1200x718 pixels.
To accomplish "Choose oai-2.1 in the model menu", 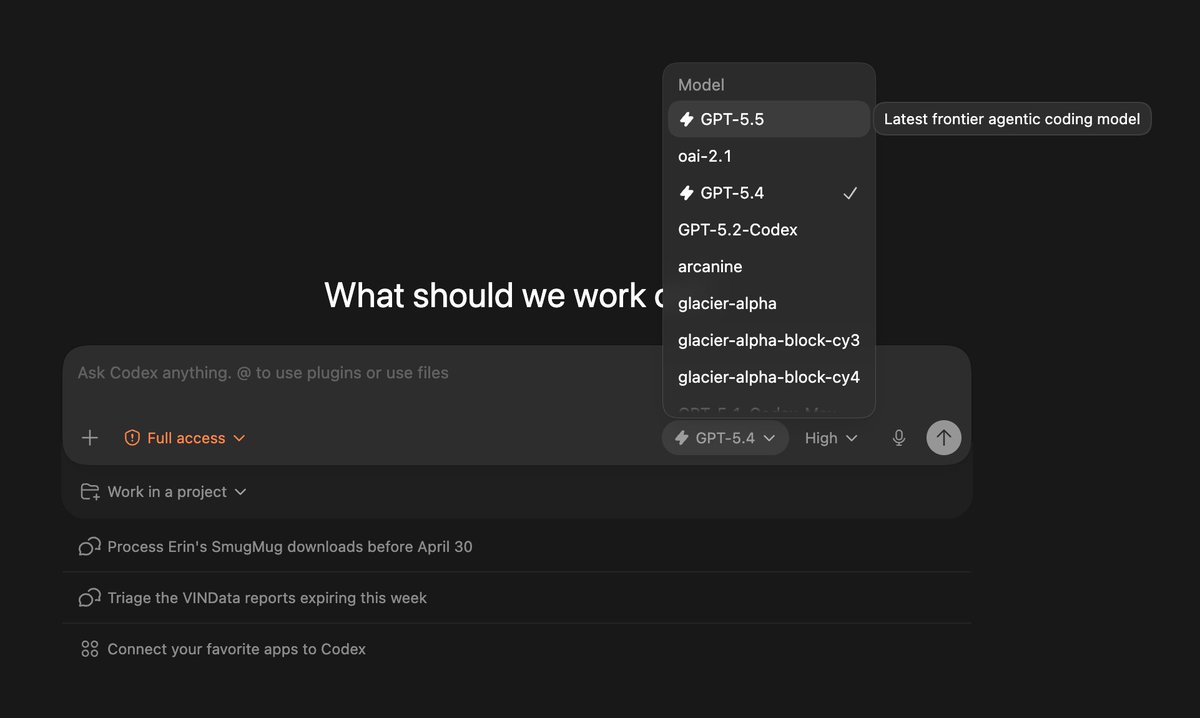I will [x=768, y=156].
